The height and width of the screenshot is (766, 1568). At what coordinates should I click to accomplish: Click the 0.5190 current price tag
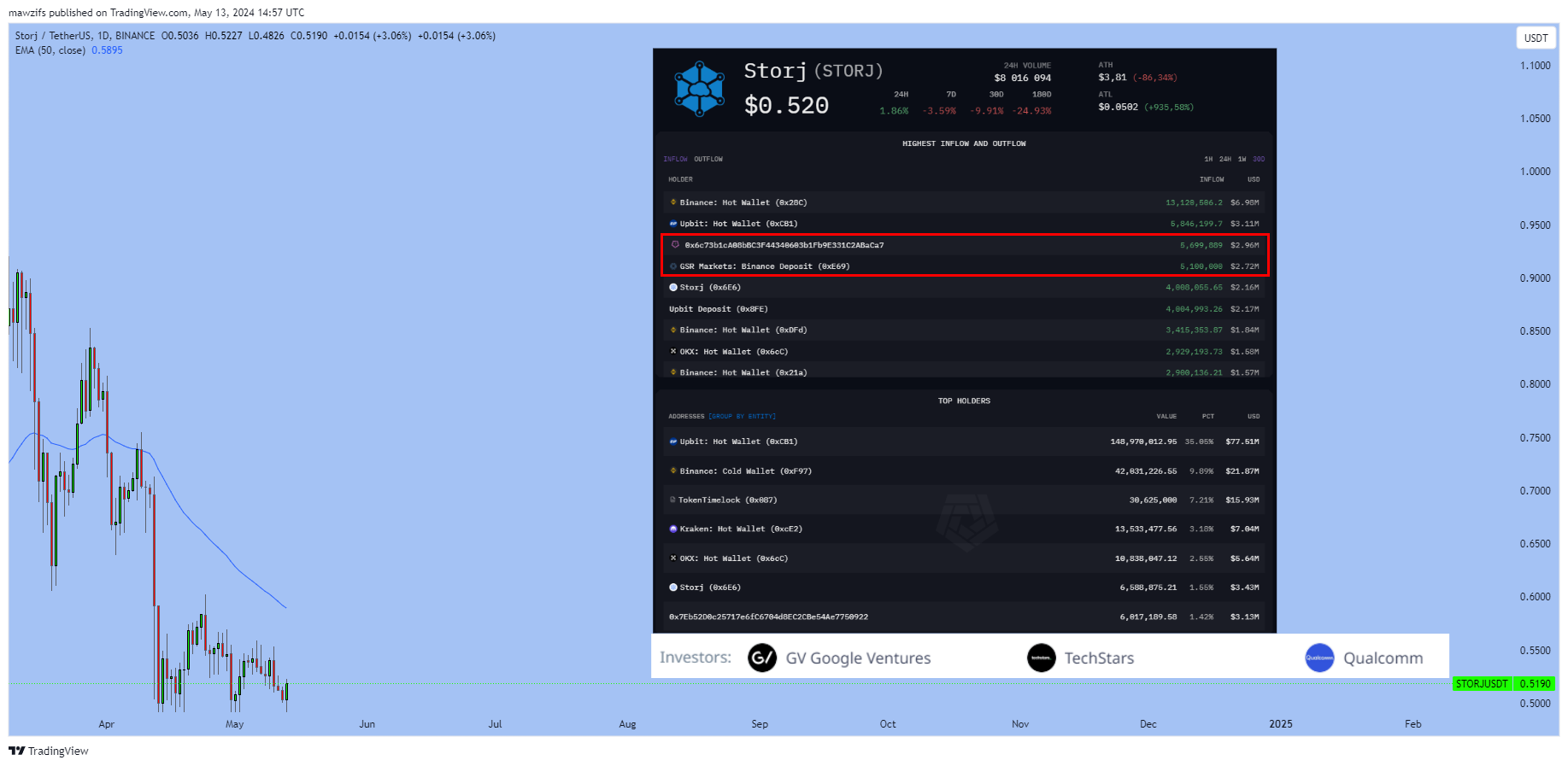pyautogui.click(x=1535, y=683)
